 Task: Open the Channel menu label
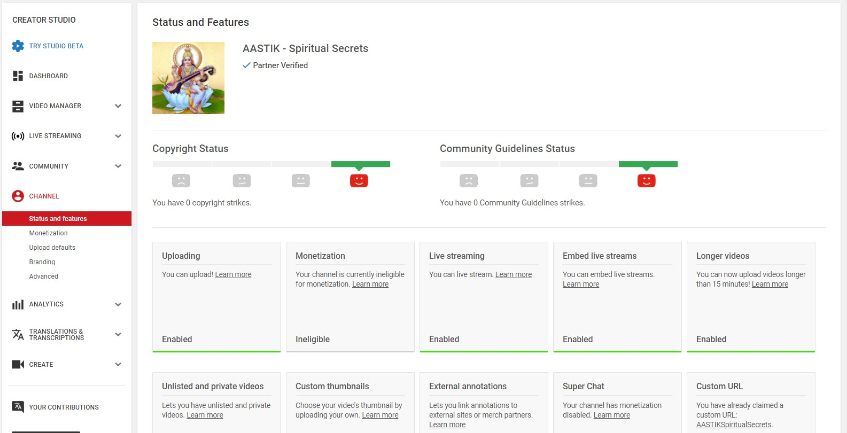pyautogui.click(x=44, y=197)
